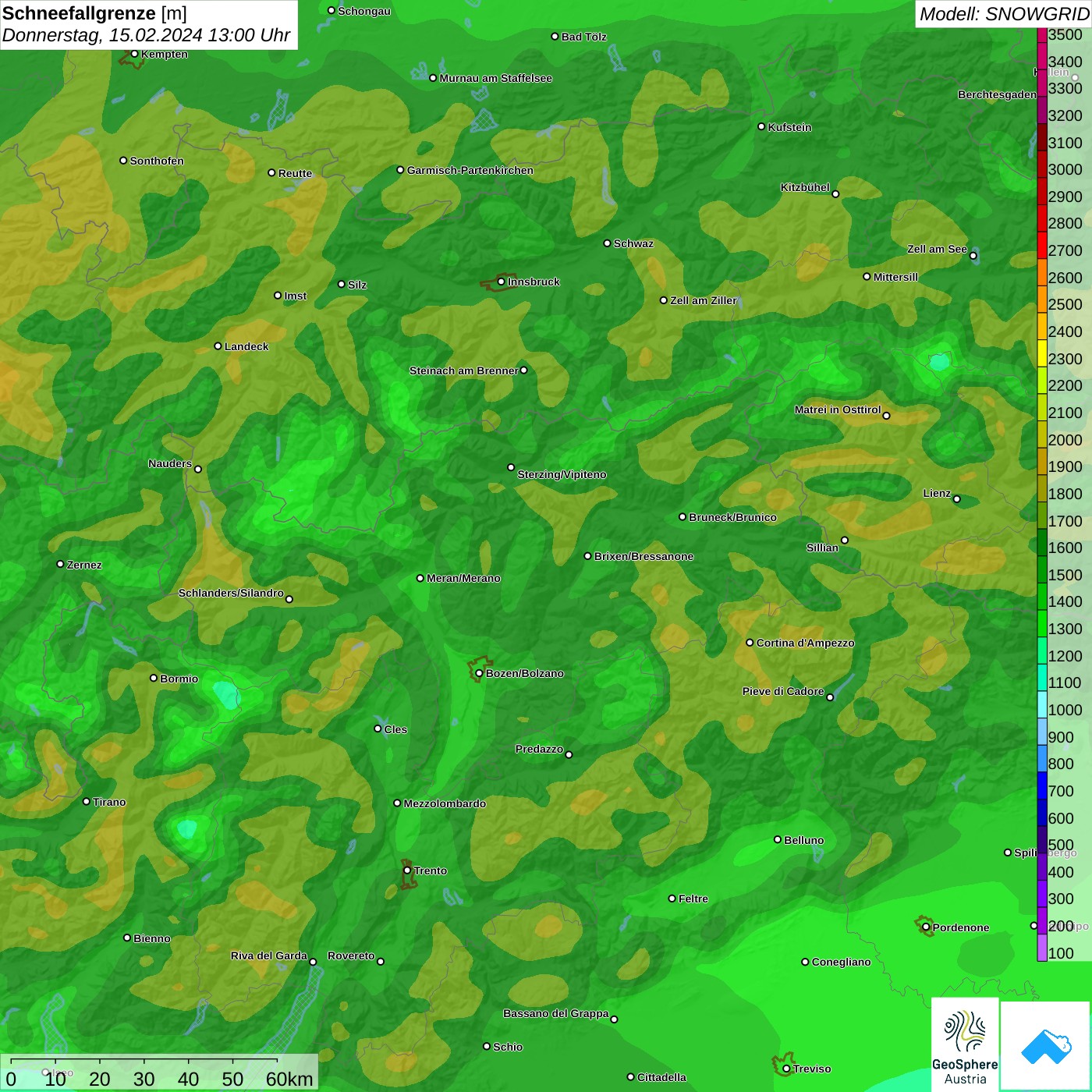The image size is (1092, 1092).
Task: Click the Rovereto label
Action: (351, 955)
